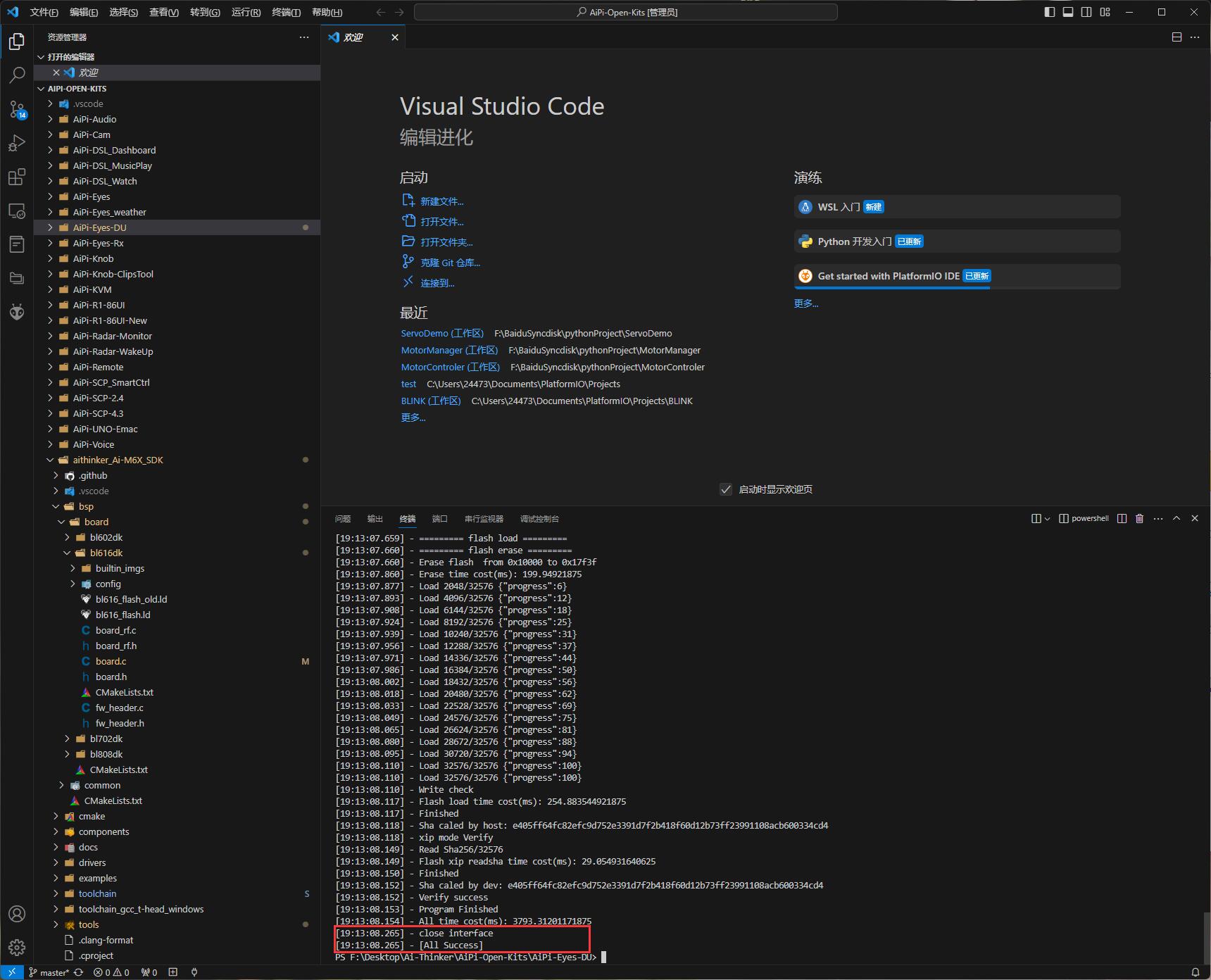Switch to the 问题 panel tab
The height and width of the screenshot is (980, 1211).
click(343, 519)
